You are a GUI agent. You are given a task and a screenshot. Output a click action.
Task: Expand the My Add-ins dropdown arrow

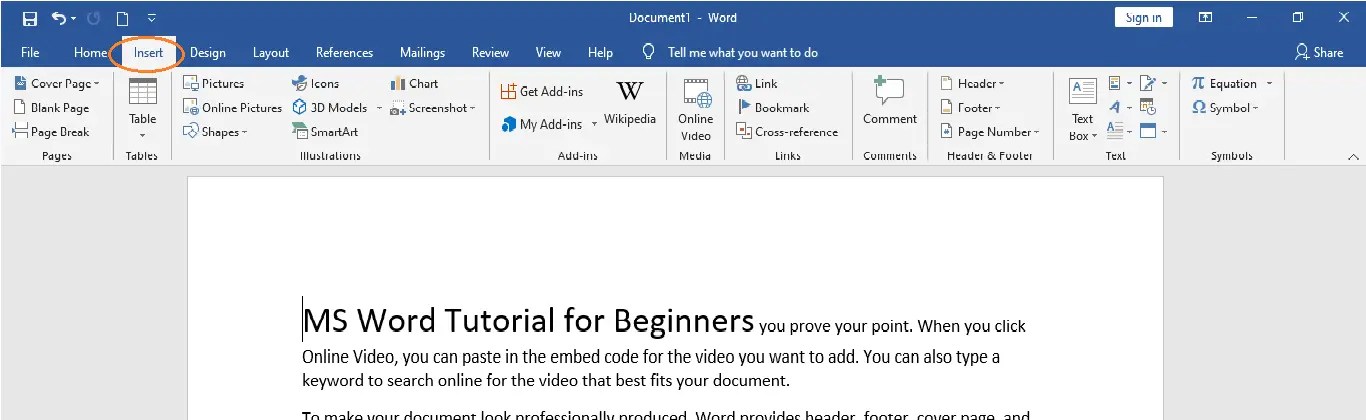coord(594,124)
